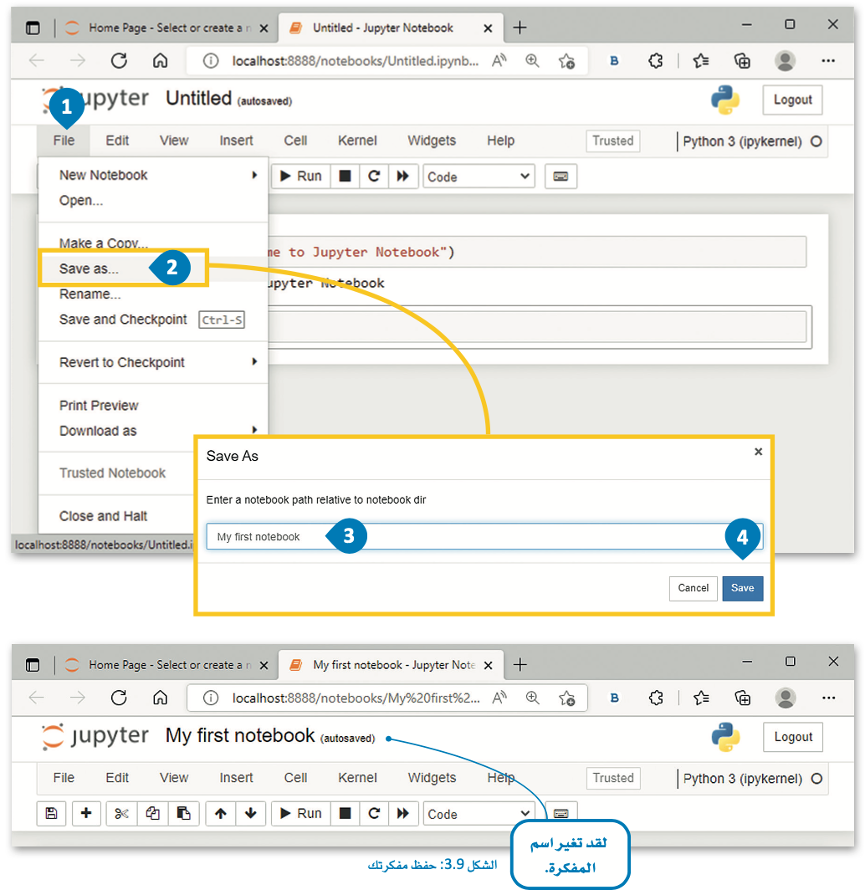This screenshot has width=866, height=895.
Task: Click the Jupyter logo in My first notebook
Action: pos(95,736)
